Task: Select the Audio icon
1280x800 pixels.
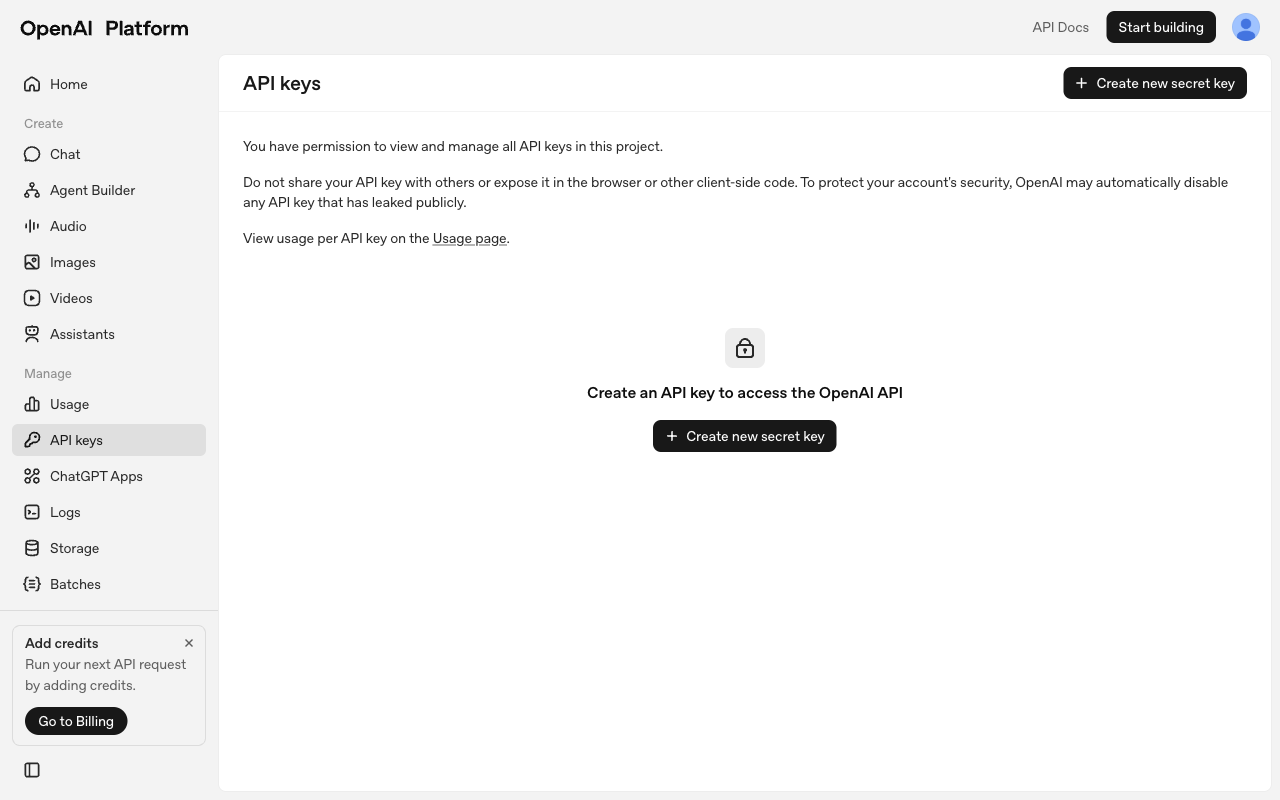Action: pyautogui.click(x=32, y=226)
